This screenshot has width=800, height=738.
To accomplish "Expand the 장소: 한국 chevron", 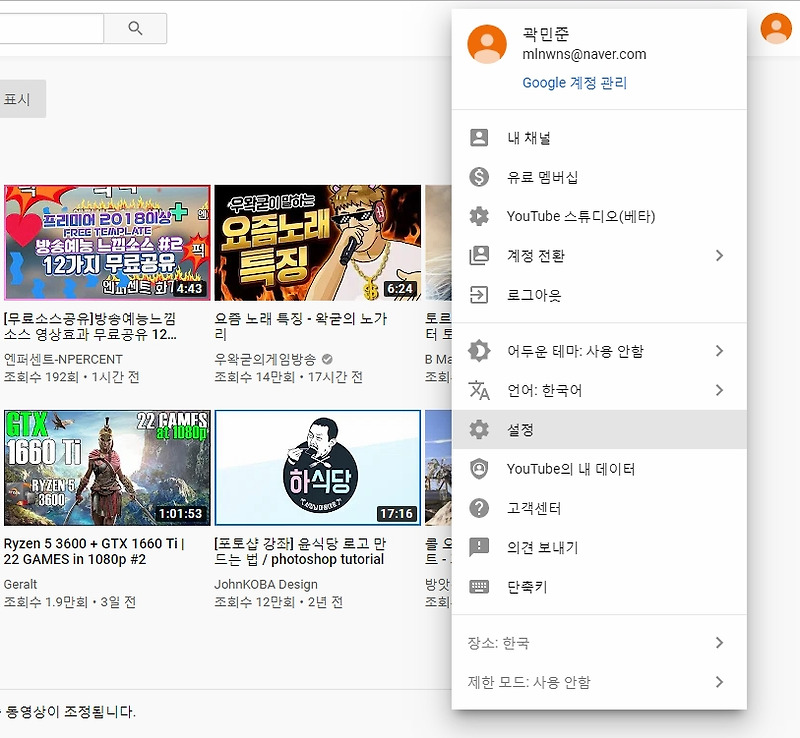I will (719, 643).
